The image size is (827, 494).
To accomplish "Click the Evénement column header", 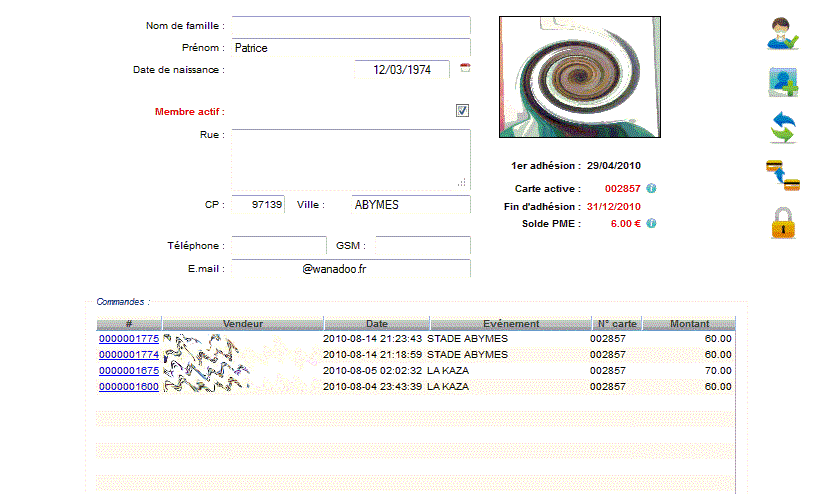I will (x=511, y=324).
